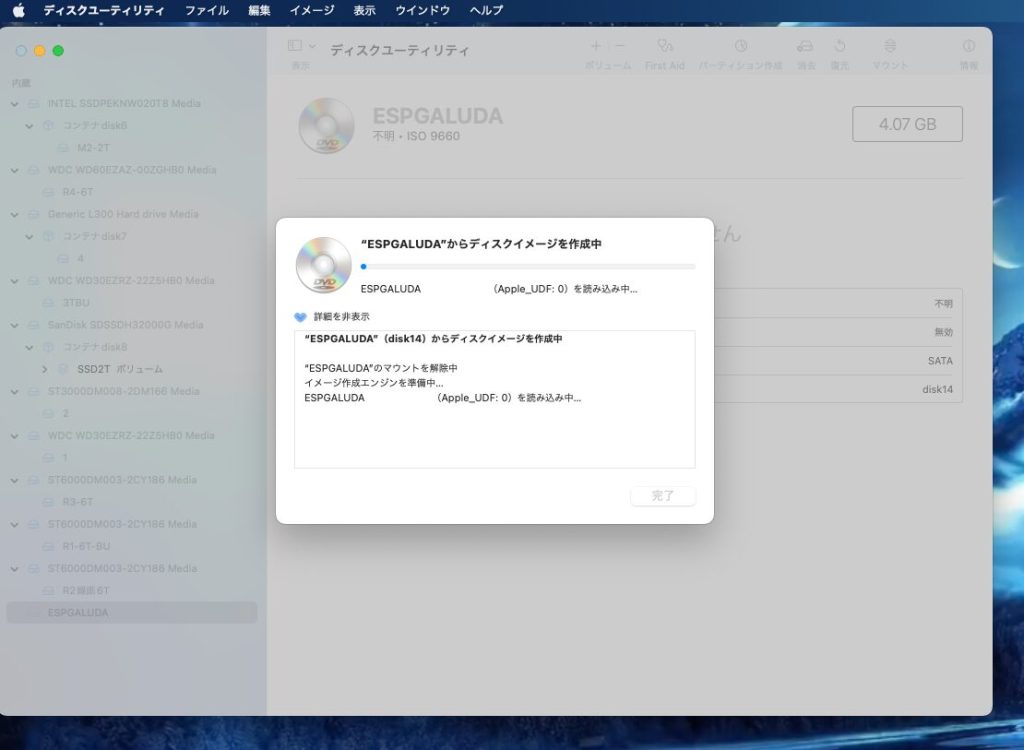The image size is (1024, 750).
Task: Open the イメージ menu in menu bar
Action: (x=312, y=10)
